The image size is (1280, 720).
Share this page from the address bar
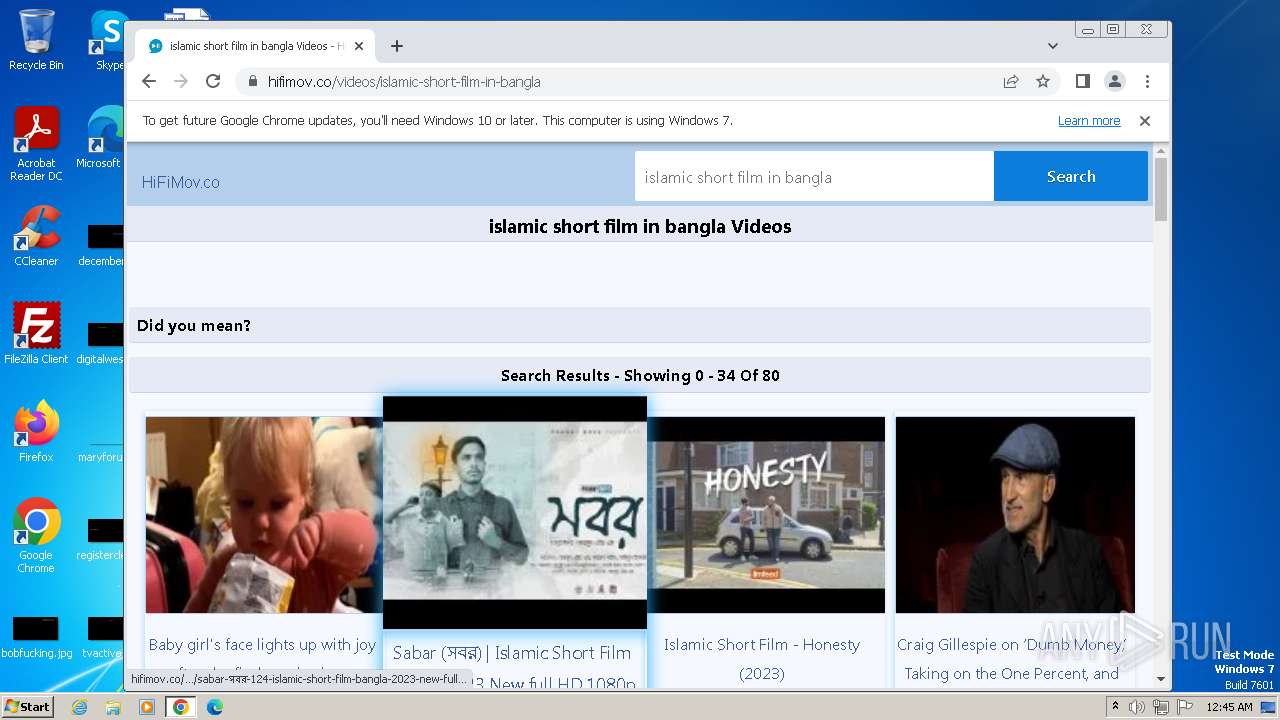click(1011, 81)
